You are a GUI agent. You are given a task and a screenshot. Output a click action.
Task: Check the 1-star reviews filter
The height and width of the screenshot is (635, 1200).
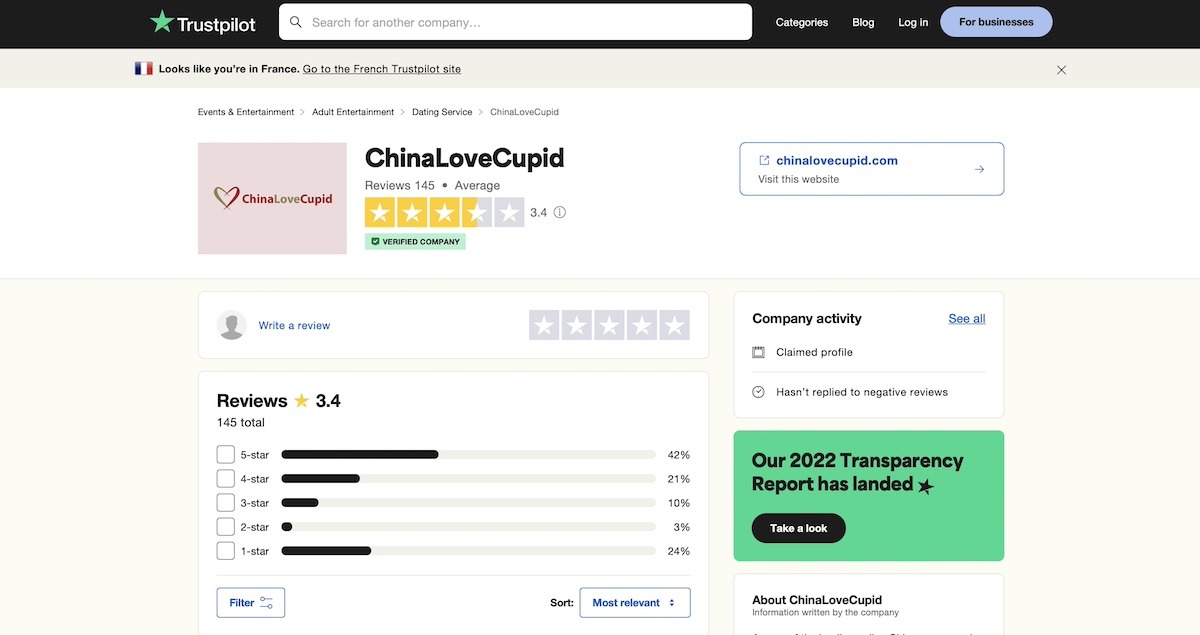(x=225, y=550)
